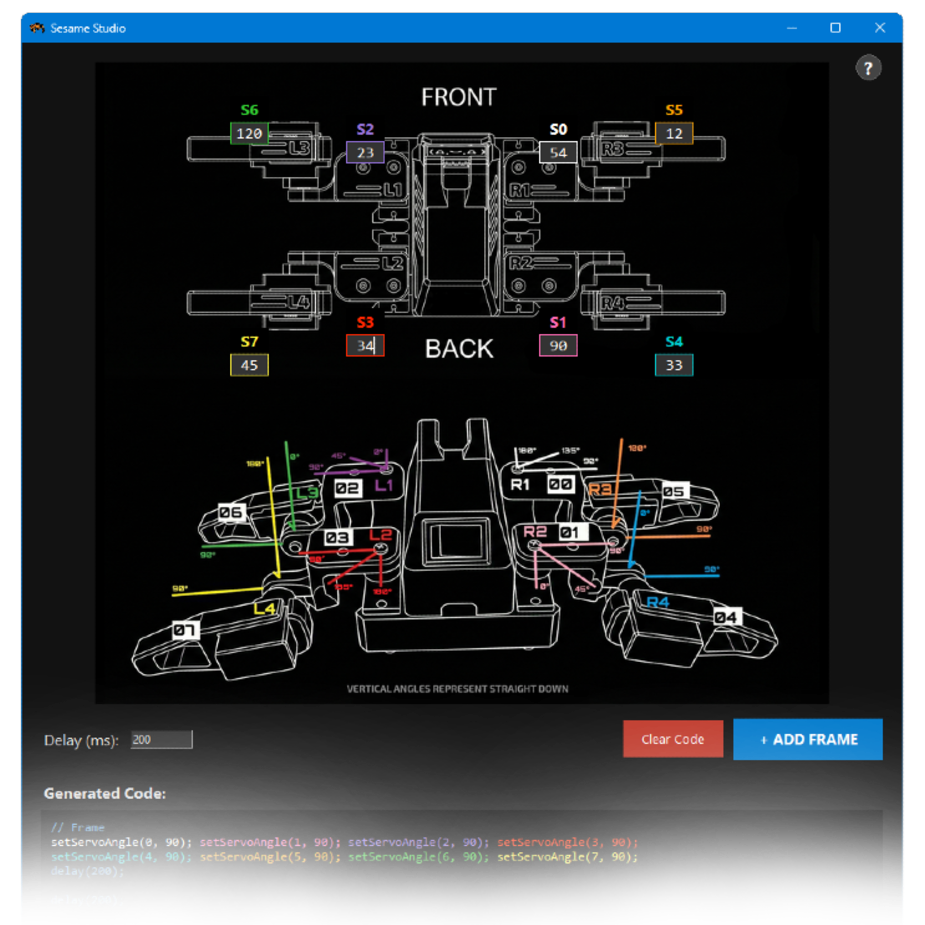This screenshot has width=925, height=925.
Task: Close the Sesame Studio window
Action: pyautogui.click(x=880, y=28)
